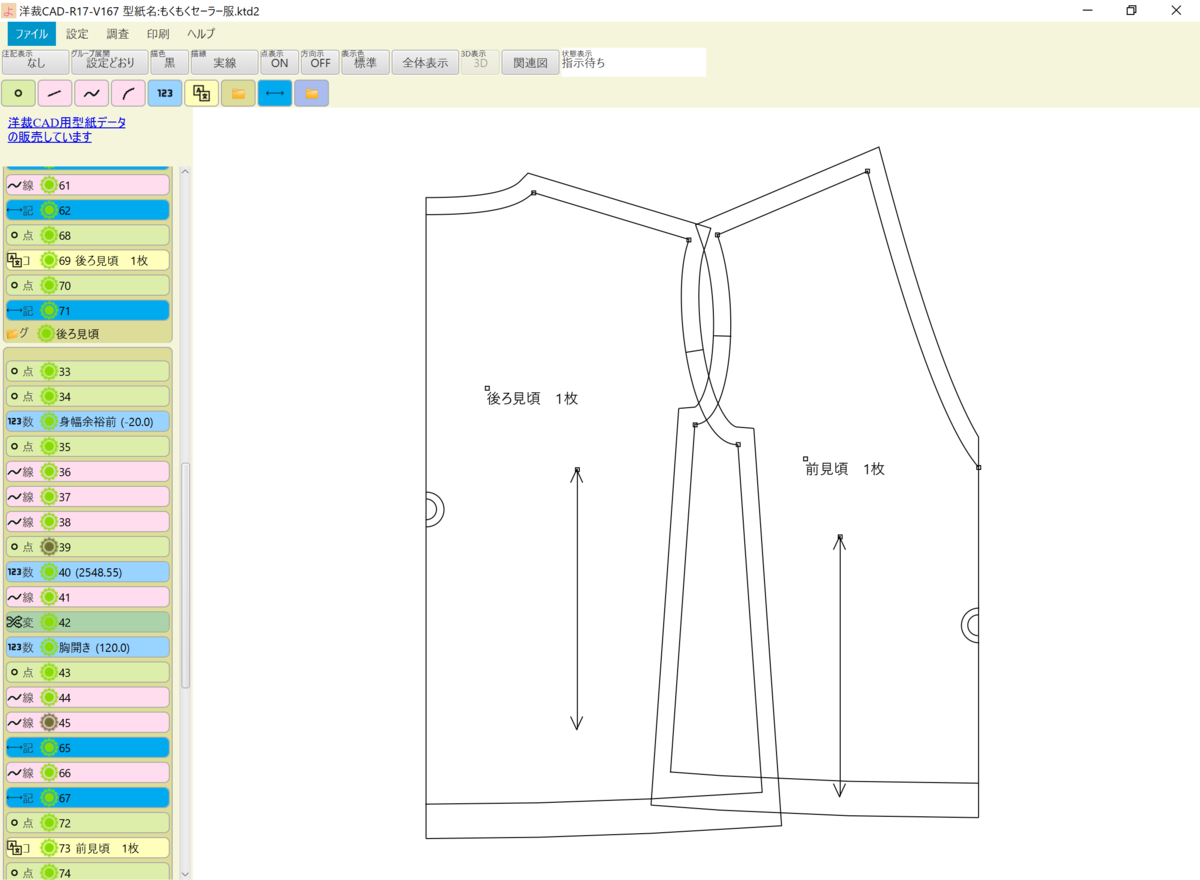Toggle the gear on 胸開き (120.0) row
Screen dimensions: 1200x880
48,647
